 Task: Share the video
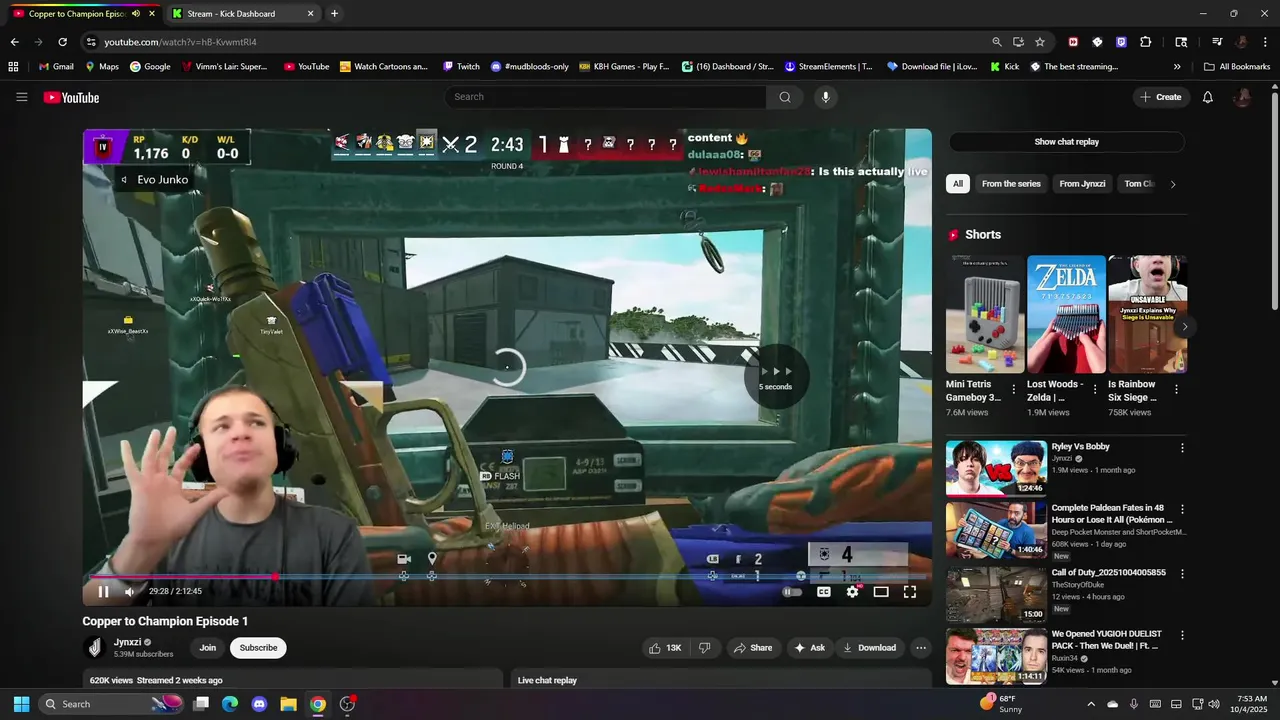tap(753, 648)
